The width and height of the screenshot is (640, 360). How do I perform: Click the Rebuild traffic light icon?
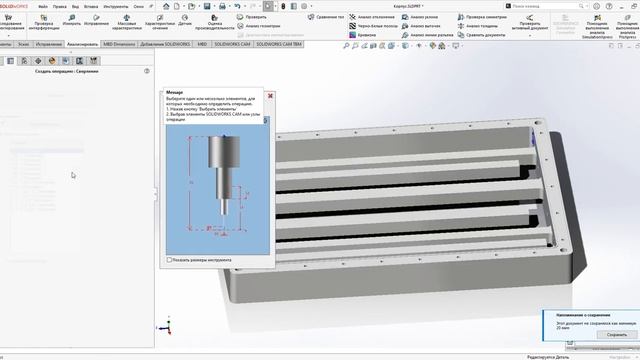pyautogui.click(x=283, y=6)
